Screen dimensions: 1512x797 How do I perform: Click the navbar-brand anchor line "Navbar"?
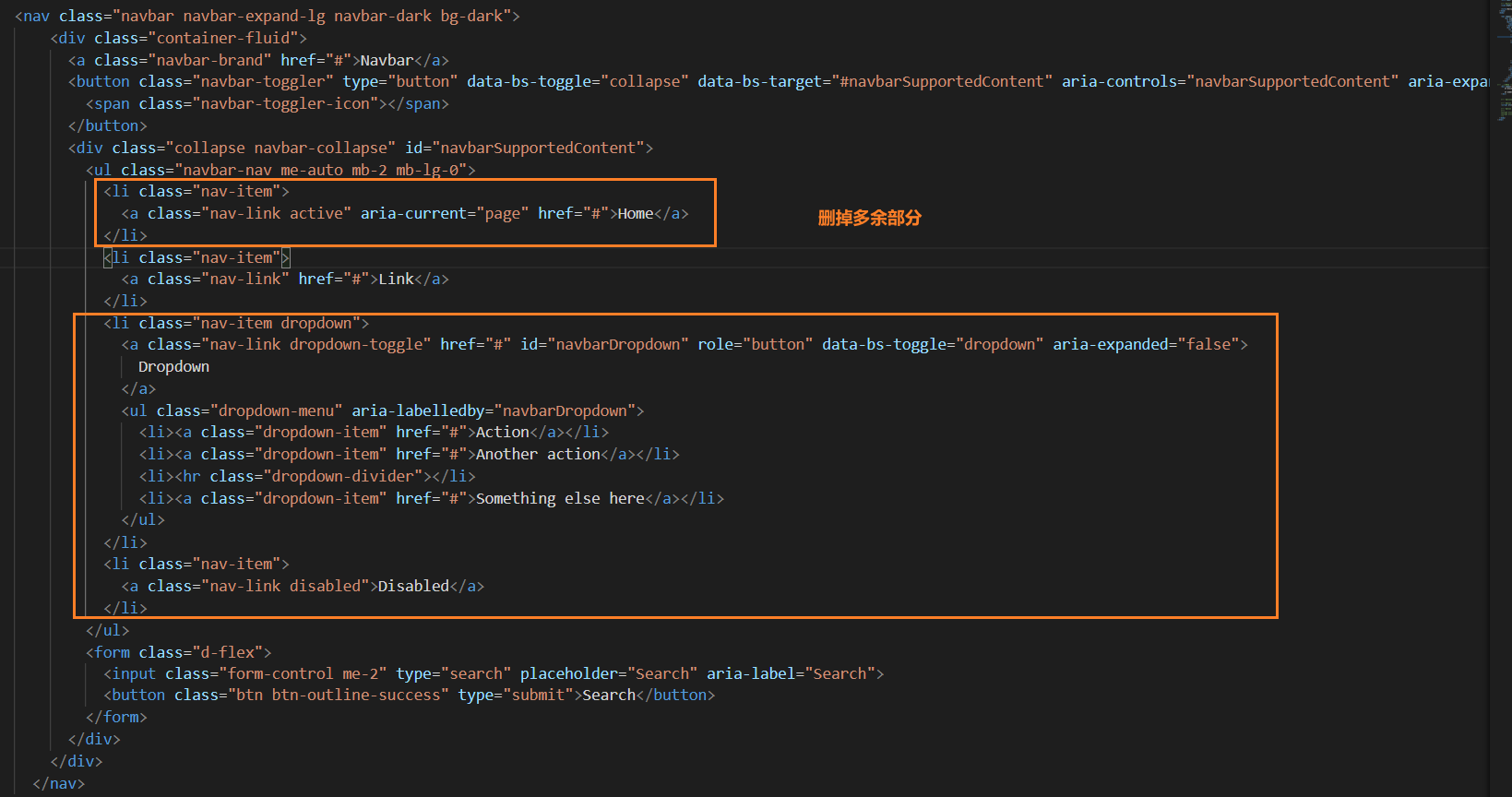tap(259, 60)
